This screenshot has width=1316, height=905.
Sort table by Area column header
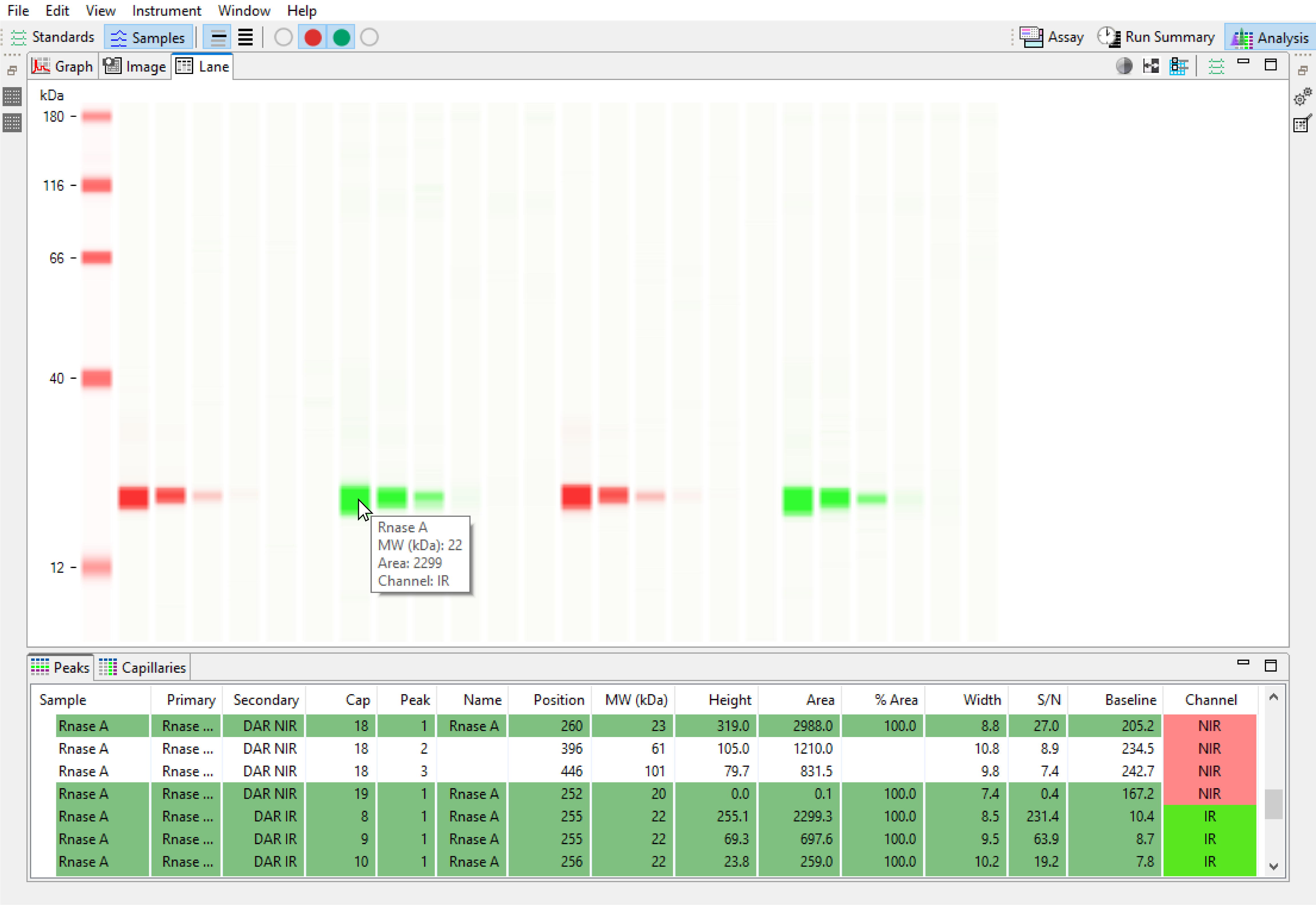[800, 700]
